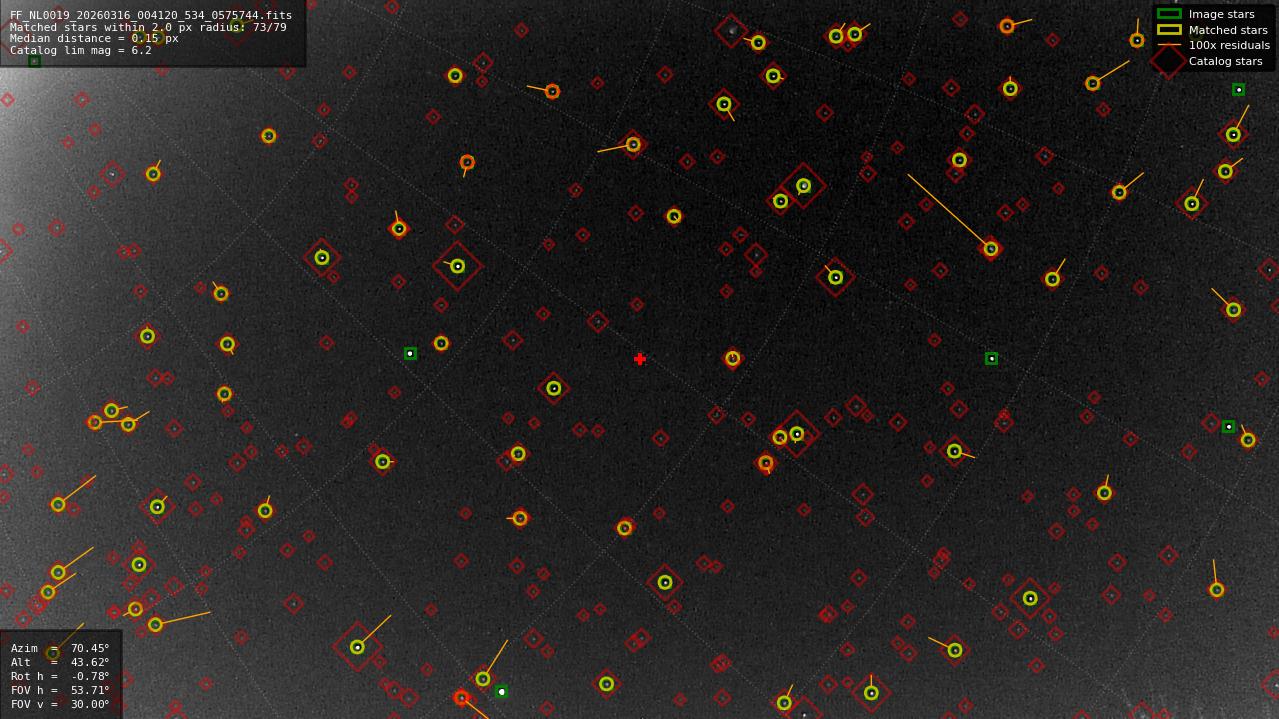Screen dimensions: 1279x719
Task: Select the '100x residuals' legend label
Action: tap(1229, 45)
